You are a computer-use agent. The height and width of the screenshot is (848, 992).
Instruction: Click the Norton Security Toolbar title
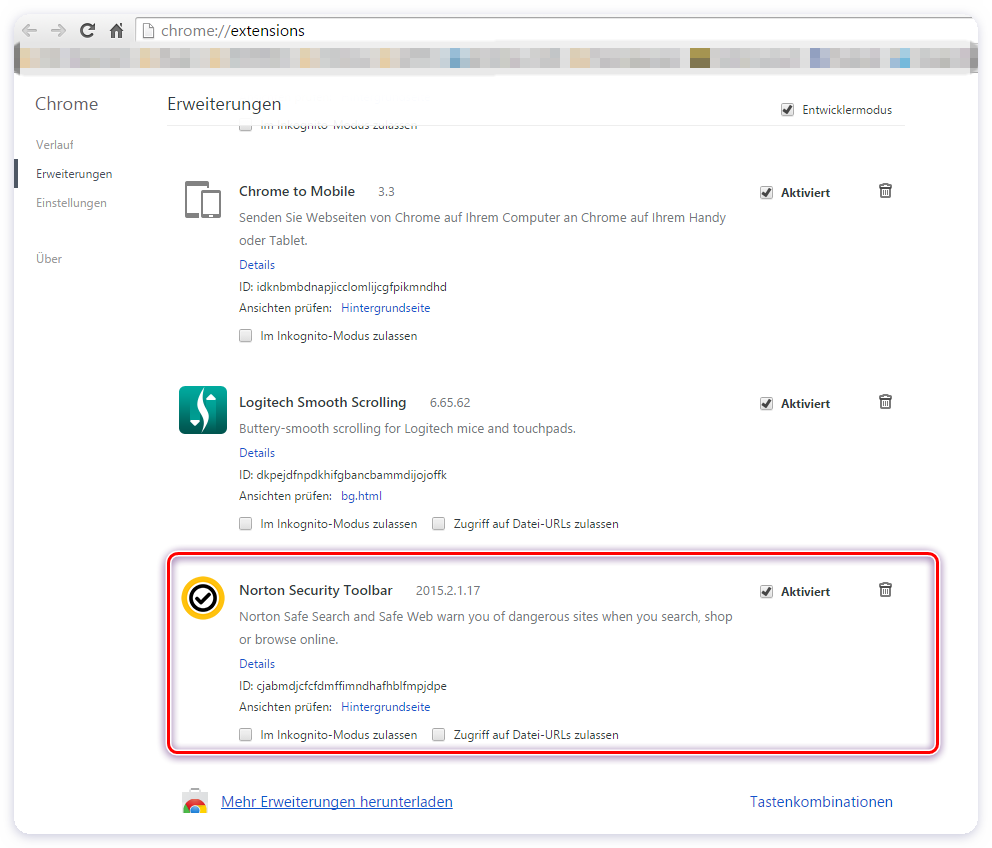(x=316, y=590)
